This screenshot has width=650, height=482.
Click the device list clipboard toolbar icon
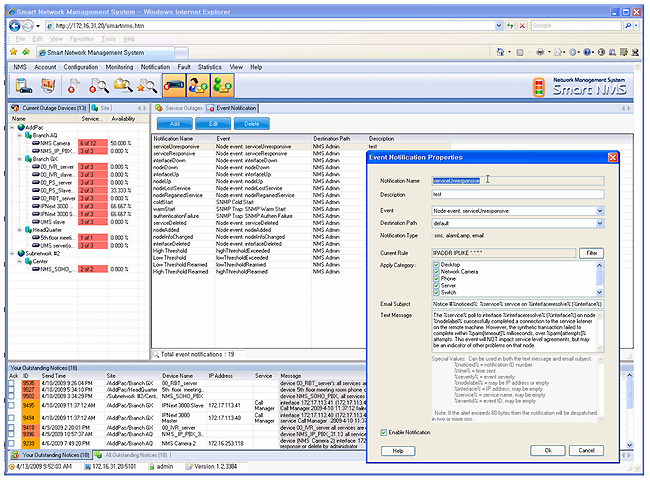tap(23, 86)
